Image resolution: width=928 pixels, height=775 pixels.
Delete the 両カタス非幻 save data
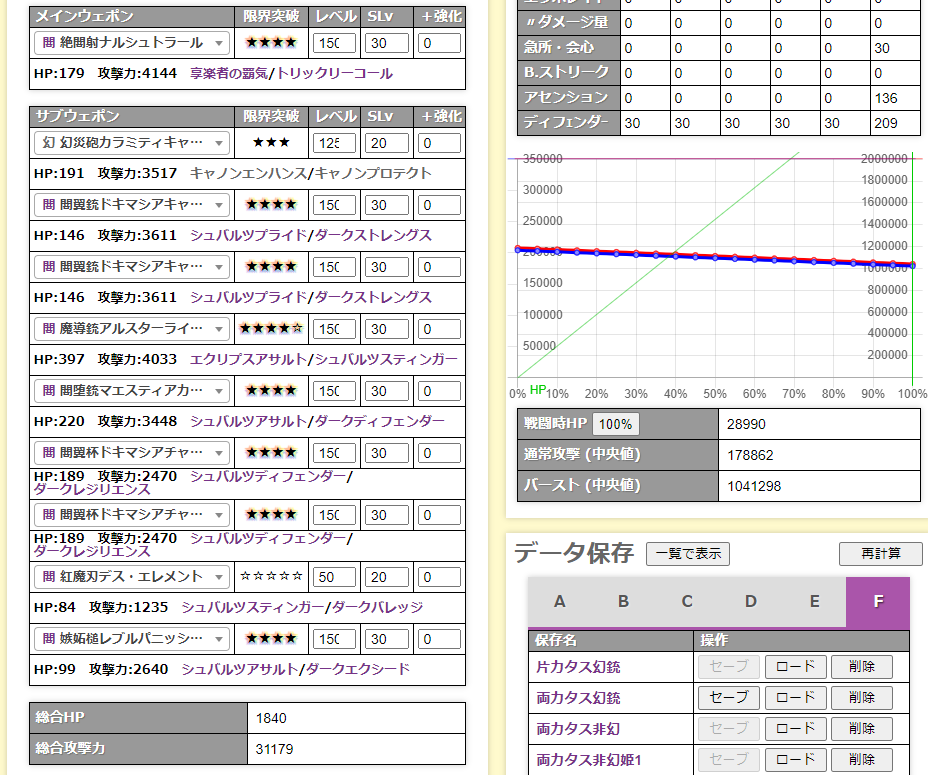click(862, 728)
